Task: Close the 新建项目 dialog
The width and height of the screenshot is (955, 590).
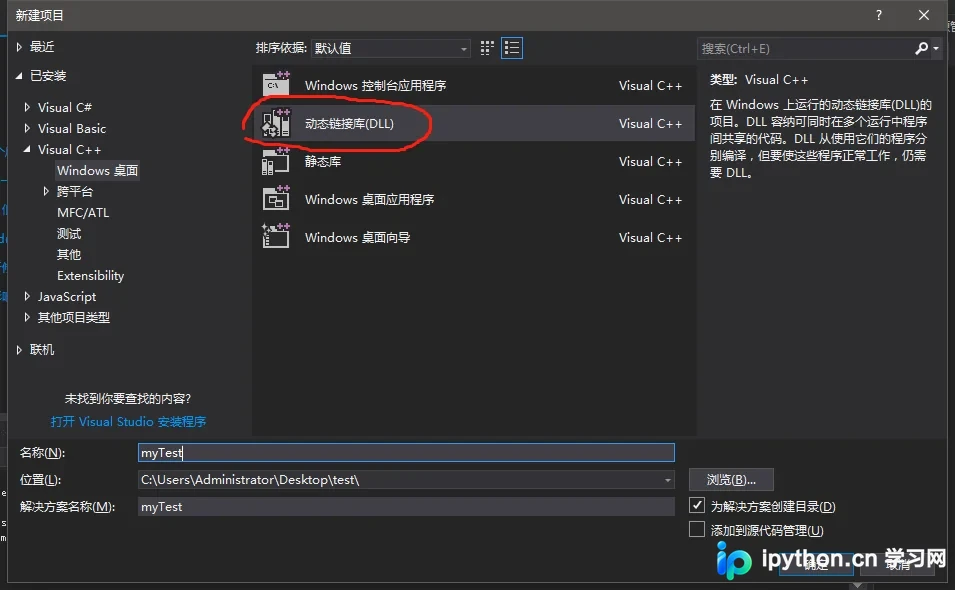Action: point(924,15)
